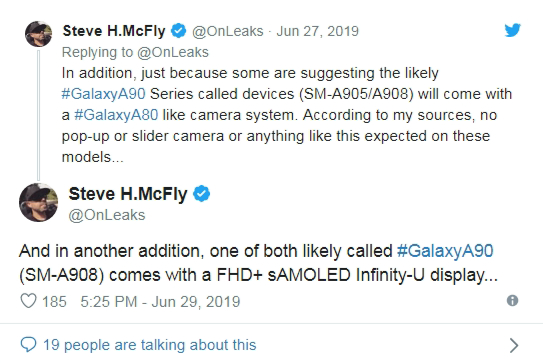Open small profile avatar of first tweet
This screenshot has width=543, height=363.
pos(38,34)
